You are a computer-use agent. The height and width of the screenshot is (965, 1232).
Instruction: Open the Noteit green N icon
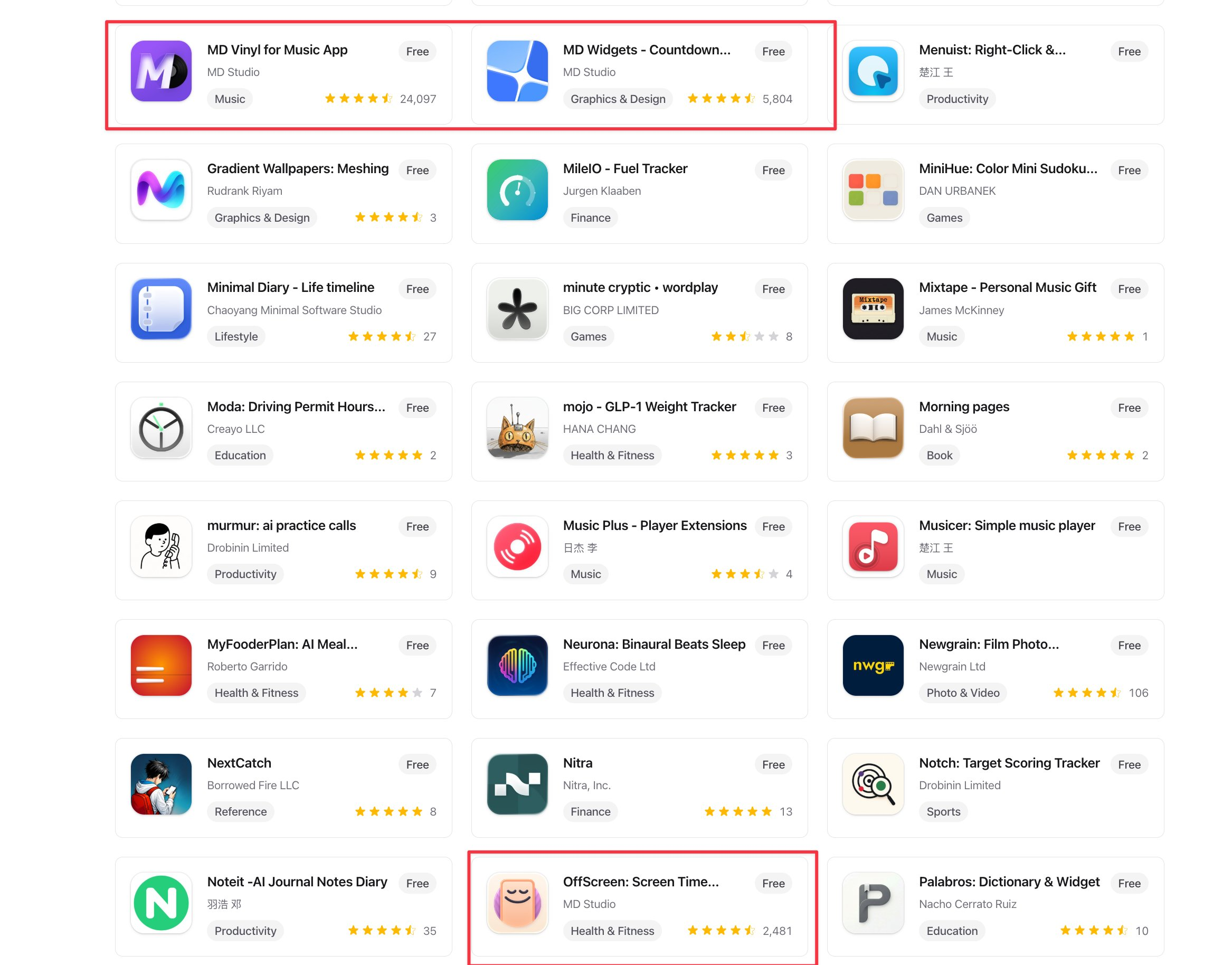pos(161,903)
